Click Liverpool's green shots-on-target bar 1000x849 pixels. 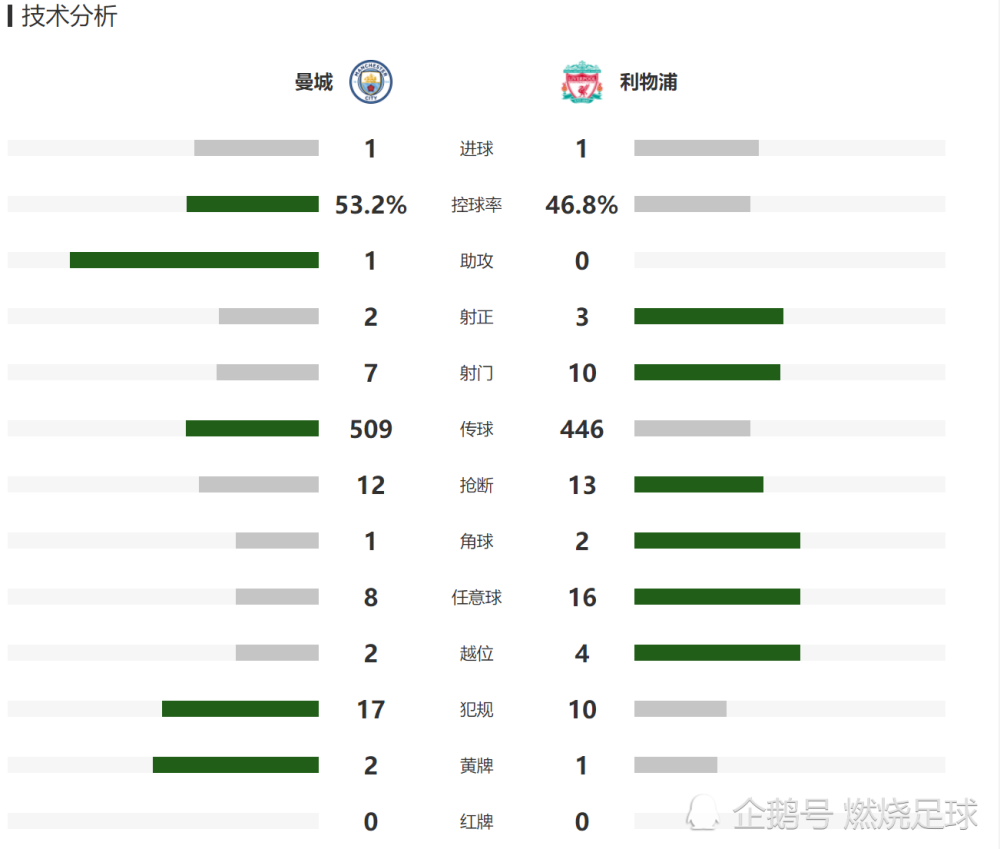pos(708,316)
